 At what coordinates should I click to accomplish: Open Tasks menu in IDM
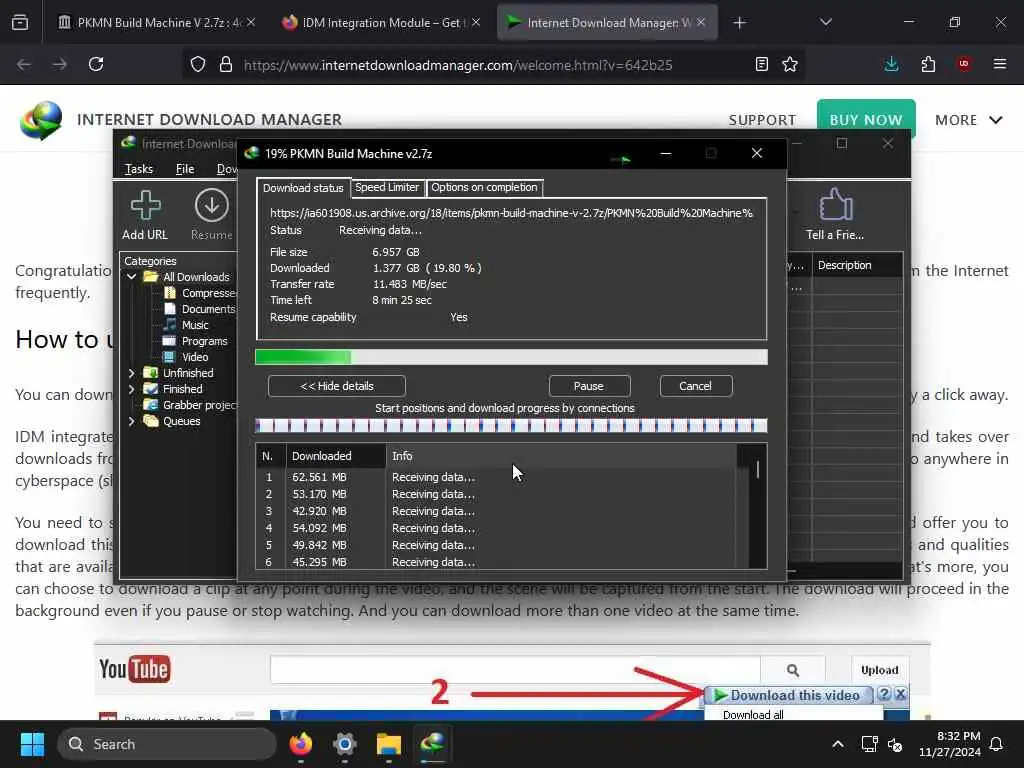coord(139,169)
